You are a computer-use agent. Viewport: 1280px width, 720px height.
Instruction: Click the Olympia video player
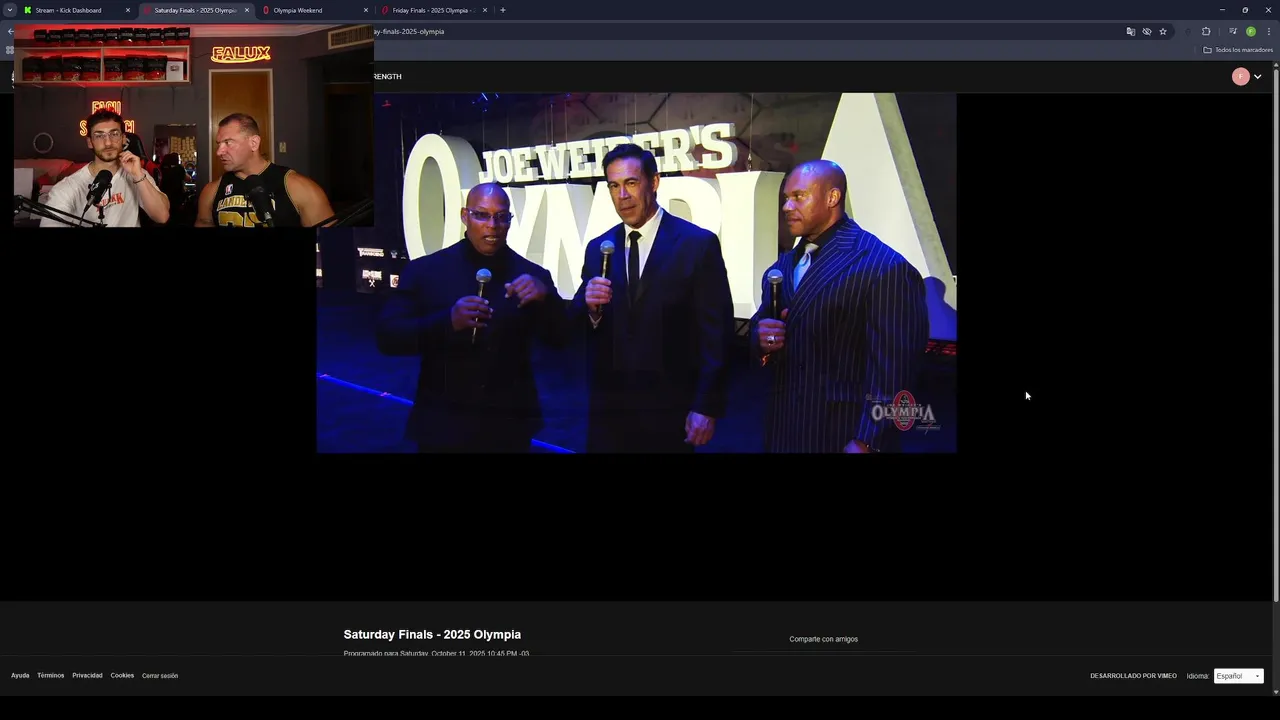[636, 273]
